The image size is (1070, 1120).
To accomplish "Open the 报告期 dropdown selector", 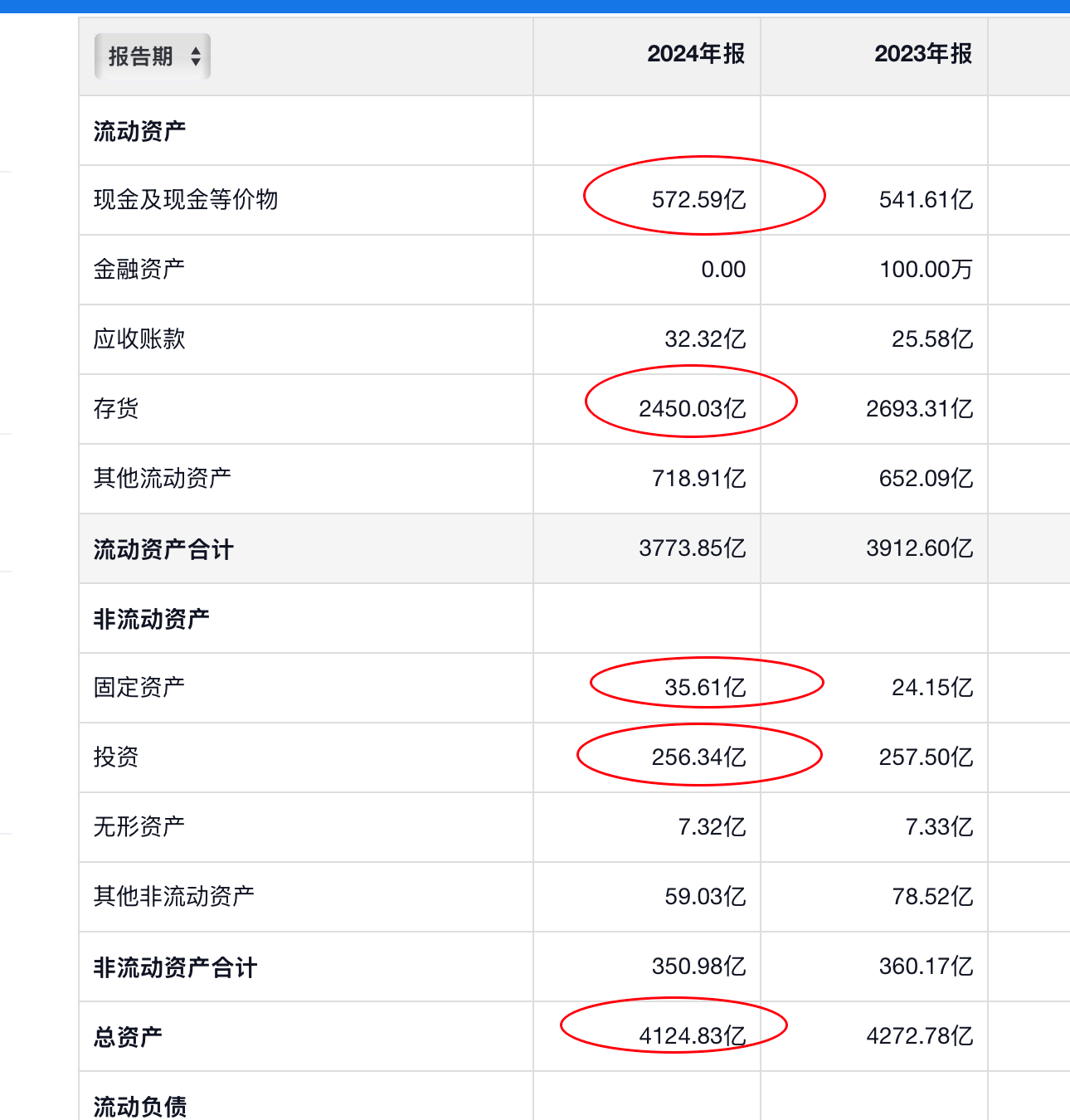I will (x=153, y=56).
